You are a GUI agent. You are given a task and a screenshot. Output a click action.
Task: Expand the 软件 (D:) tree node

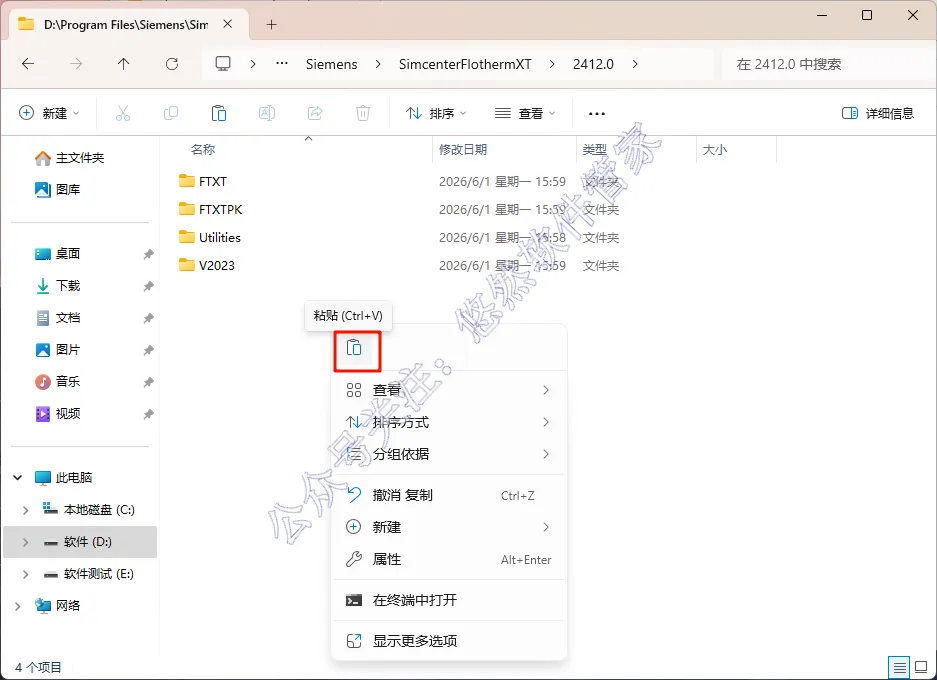(25, 542)
